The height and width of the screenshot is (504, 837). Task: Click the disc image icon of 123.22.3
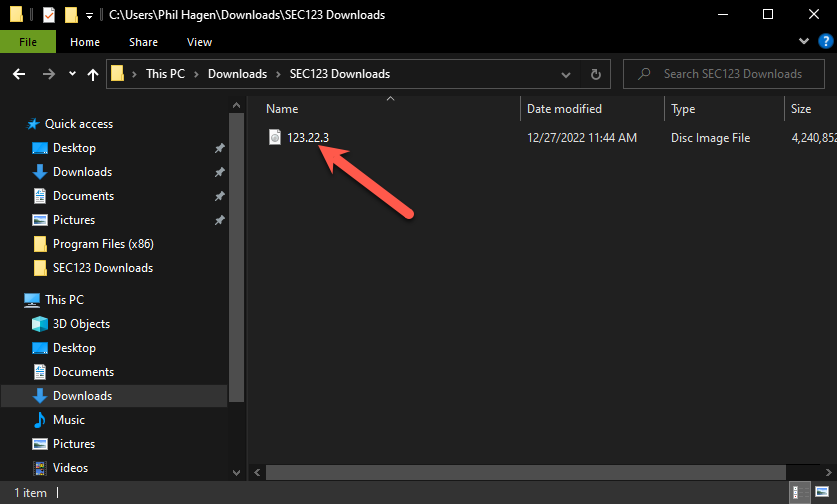[274, 137]
